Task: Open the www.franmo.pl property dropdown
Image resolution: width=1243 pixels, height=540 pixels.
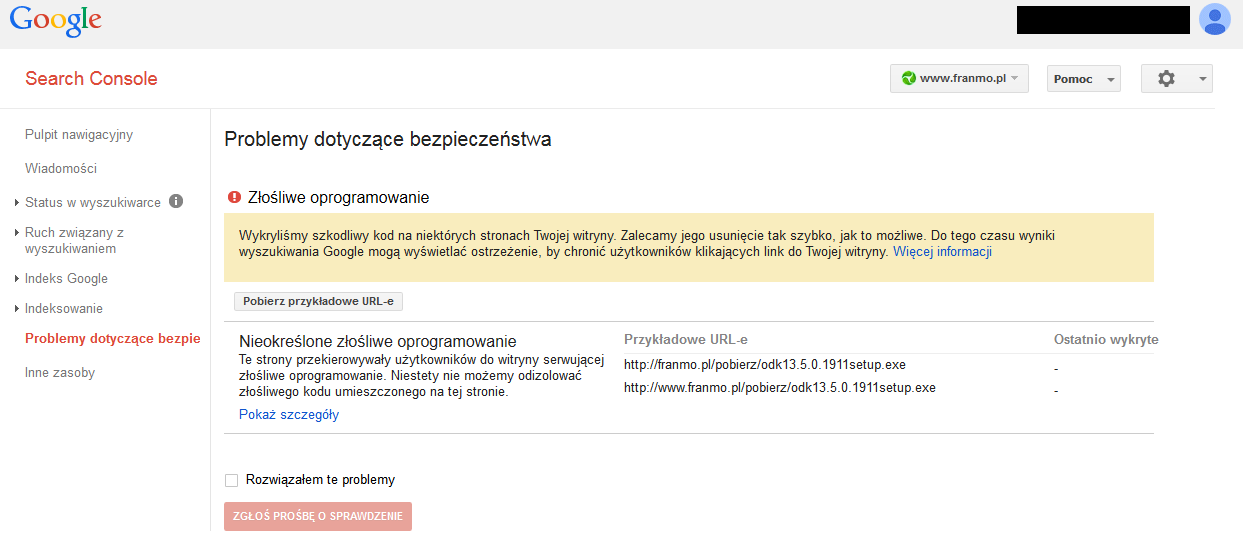Action: [959, 79]
